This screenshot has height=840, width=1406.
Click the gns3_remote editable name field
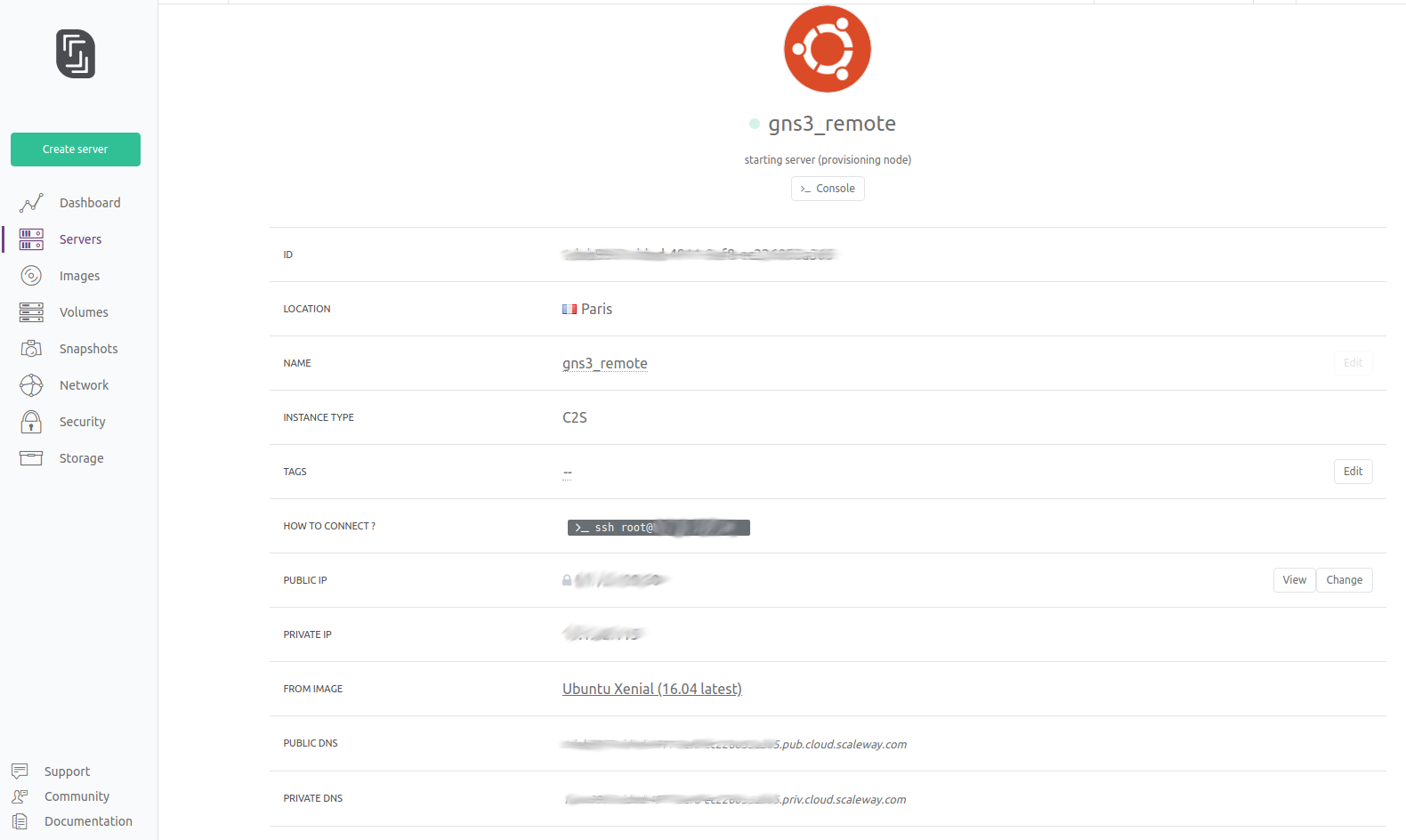[605, 363]
